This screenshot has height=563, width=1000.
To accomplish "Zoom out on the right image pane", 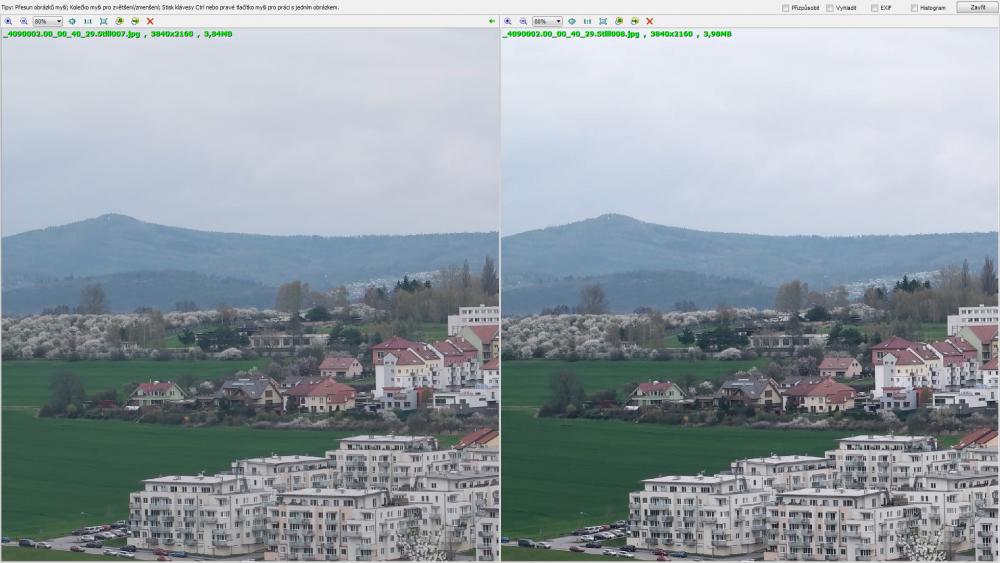I will coord(522,21).
